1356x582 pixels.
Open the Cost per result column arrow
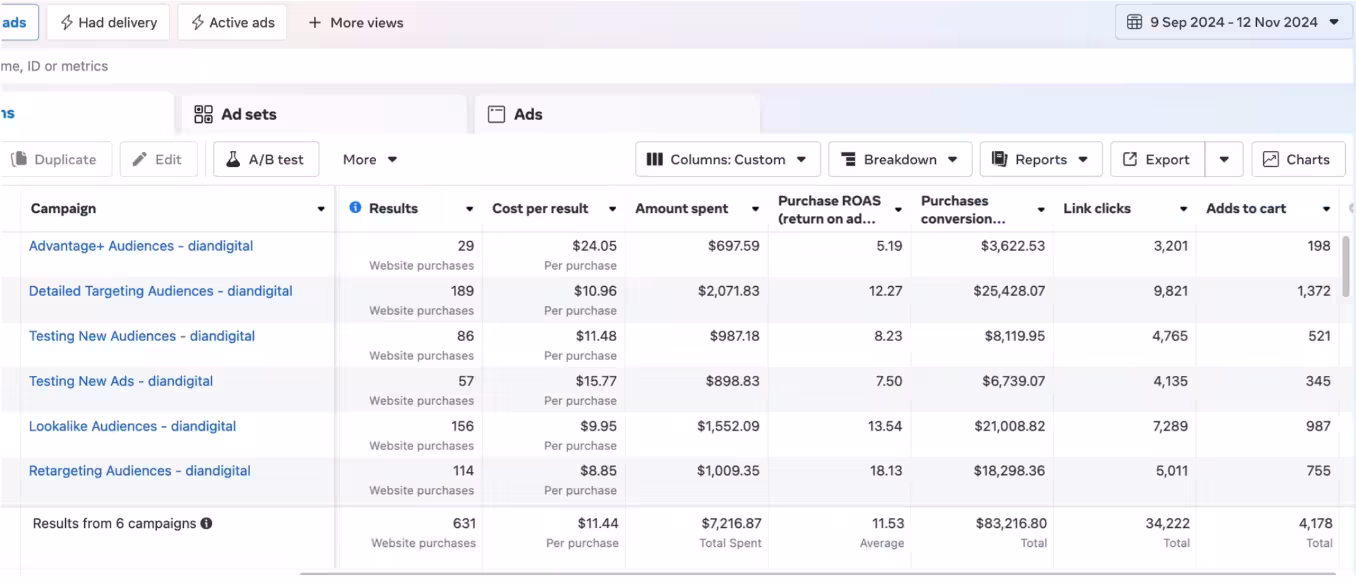[x=612, y=209]
